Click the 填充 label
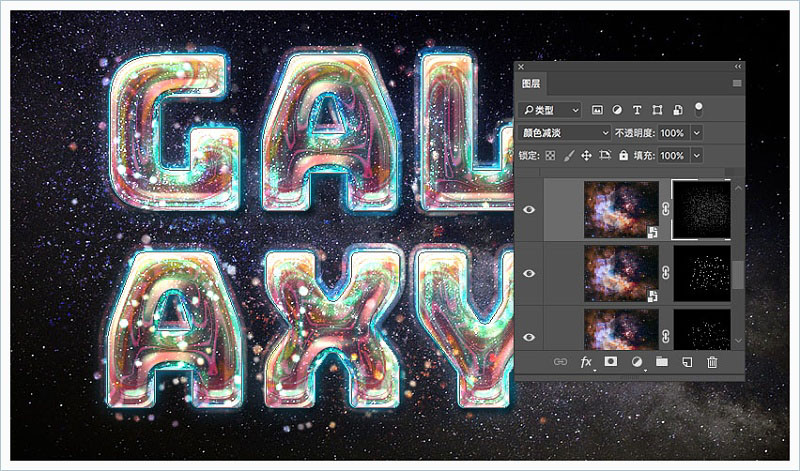This screenshot has height=471, width=800. pyautogui.click(x=644, y=156)
